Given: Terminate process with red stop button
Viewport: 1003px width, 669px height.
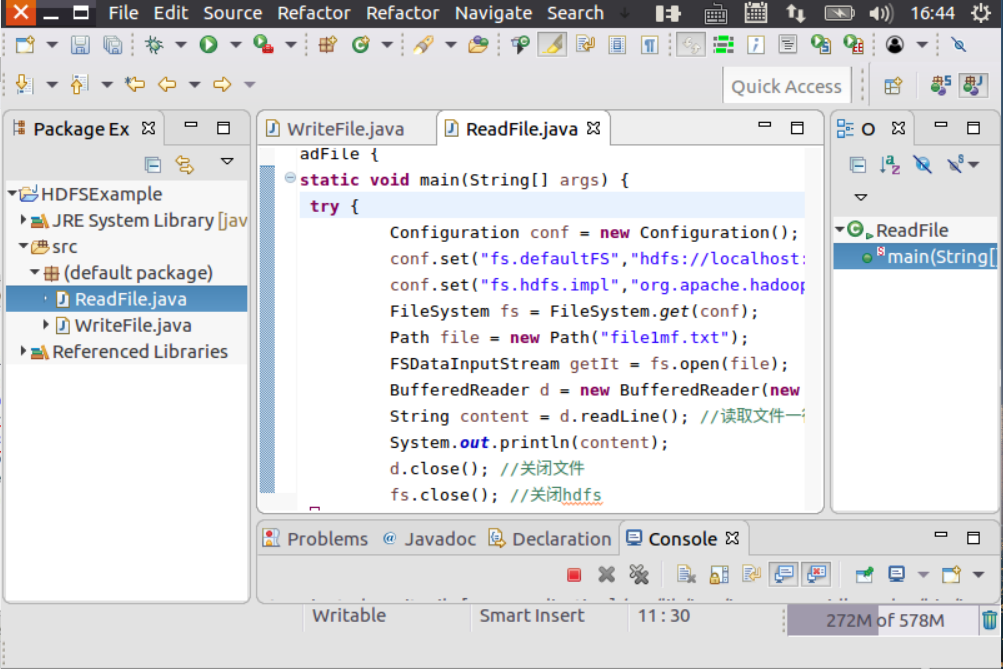Looking at the screenshot, I should (x=574, y=575).
